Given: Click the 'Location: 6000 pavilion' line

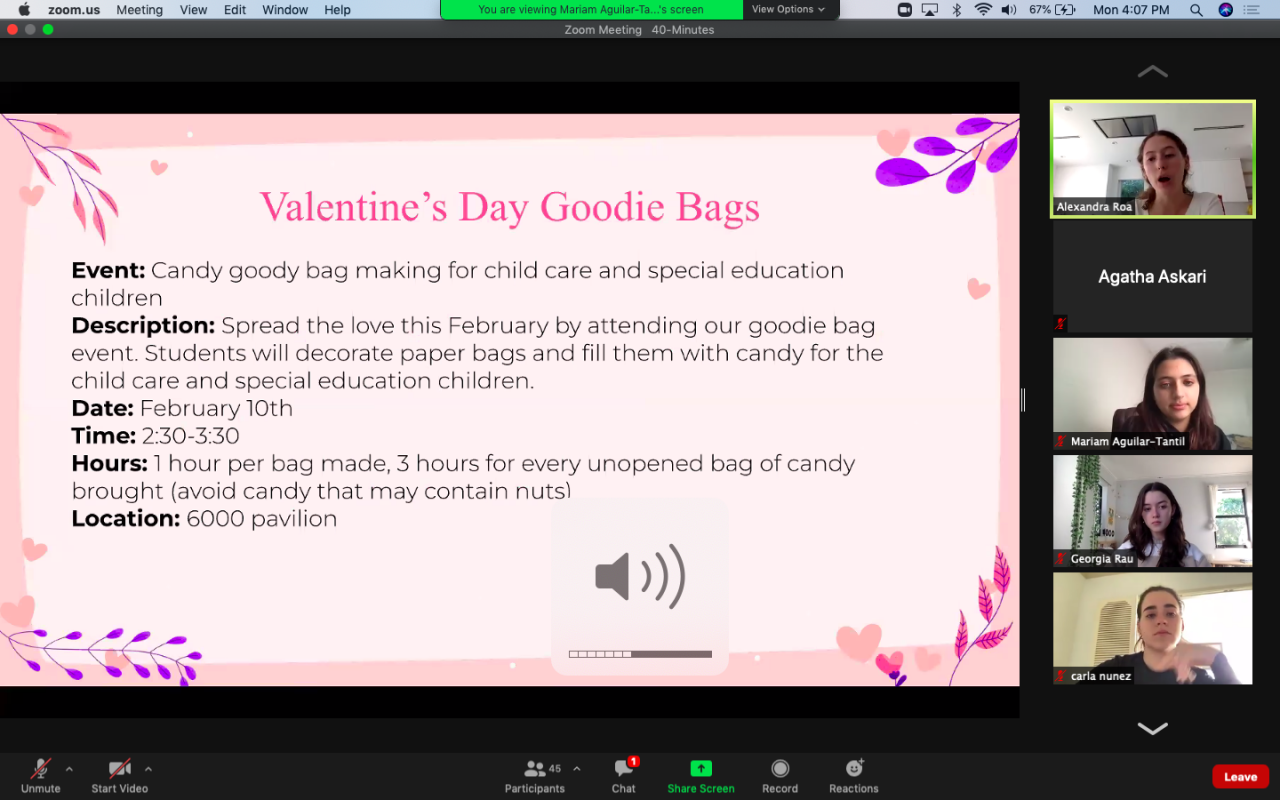Looking at the screenshot, I should coord(204,518).
